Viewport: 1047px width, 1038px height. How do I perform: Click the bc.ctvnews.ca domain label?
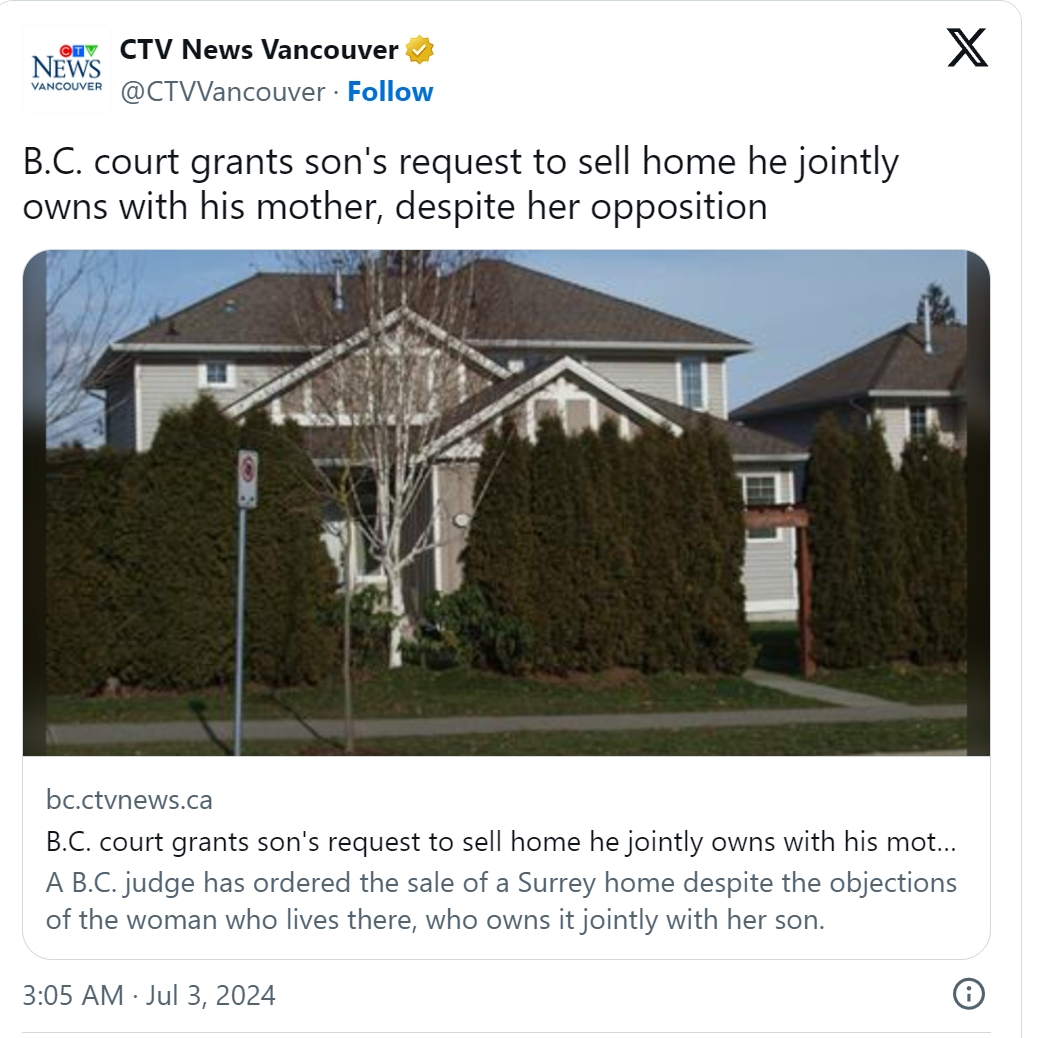[129, 800]
